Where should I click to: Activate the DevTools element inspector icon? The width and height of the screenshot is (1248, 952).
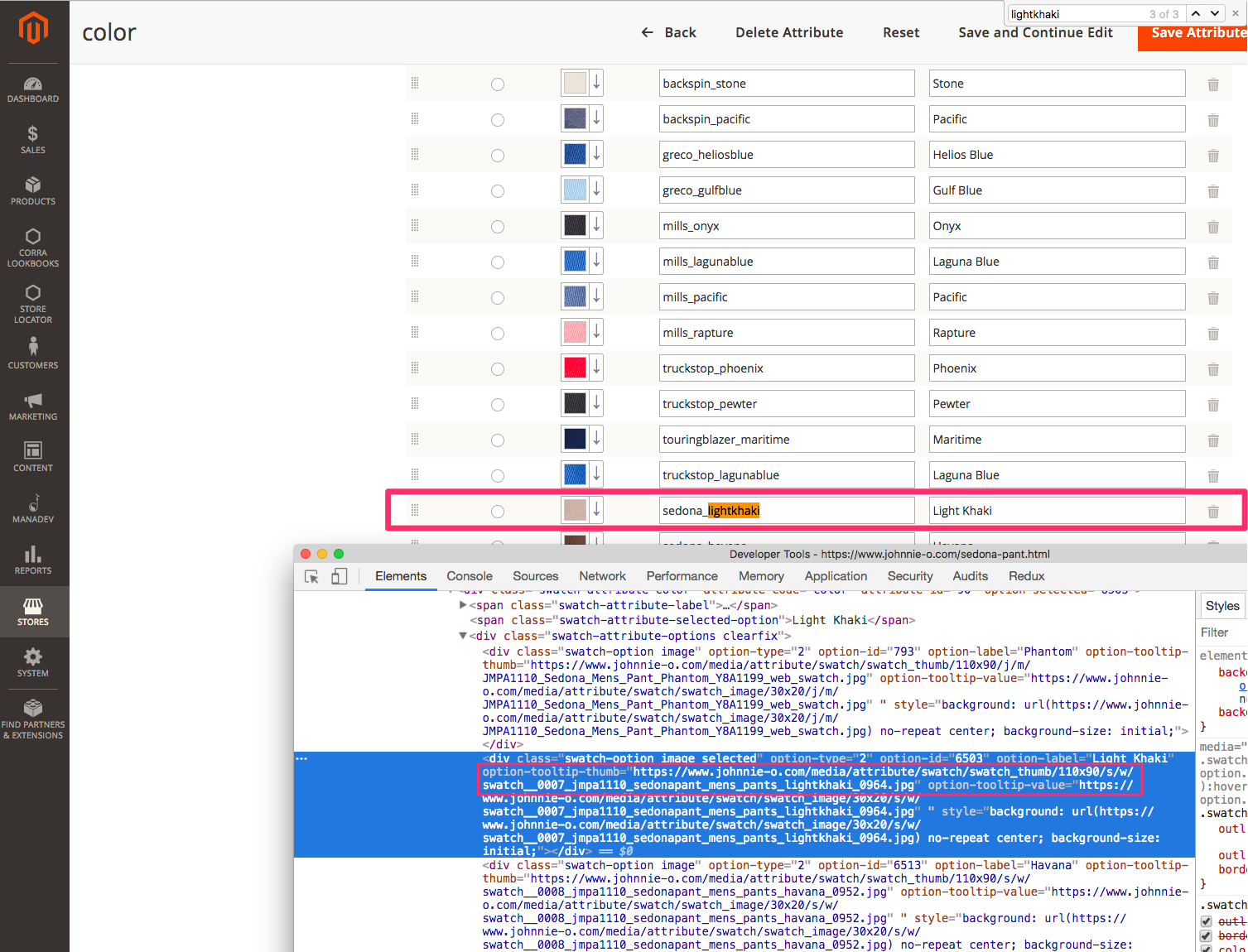click(312, 577)
